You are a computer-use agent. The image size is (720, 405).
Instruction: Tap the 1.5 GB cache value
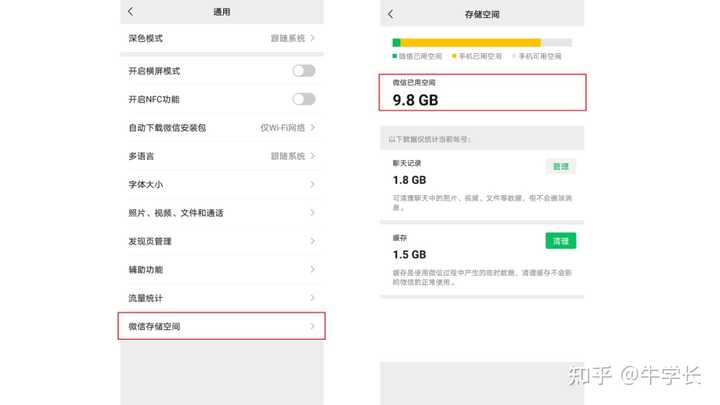coord(410,254)
